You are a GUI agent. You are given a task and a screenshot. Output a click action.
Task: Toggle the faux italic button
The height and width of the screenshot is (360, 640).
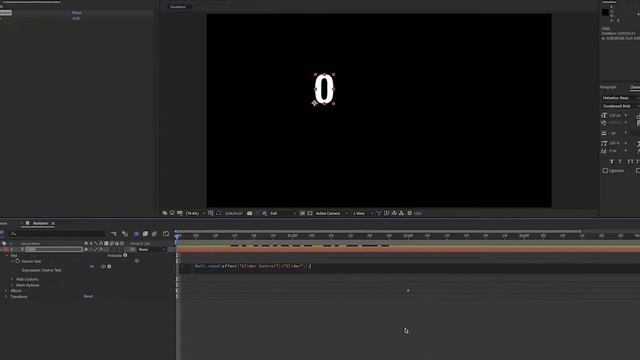coord(620,162)
